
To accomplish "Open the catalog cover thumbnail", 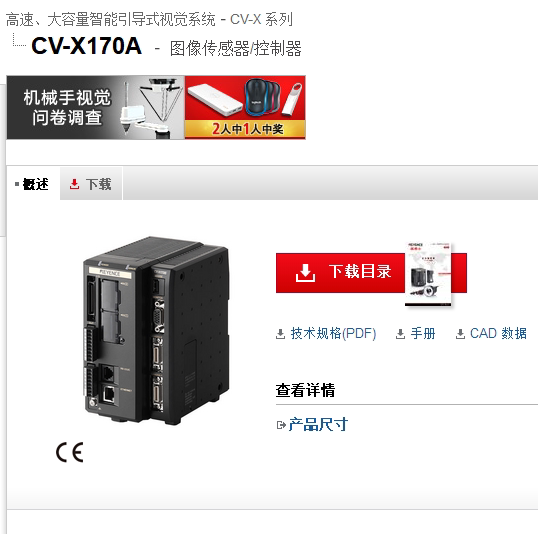I will tap(429, 274).
